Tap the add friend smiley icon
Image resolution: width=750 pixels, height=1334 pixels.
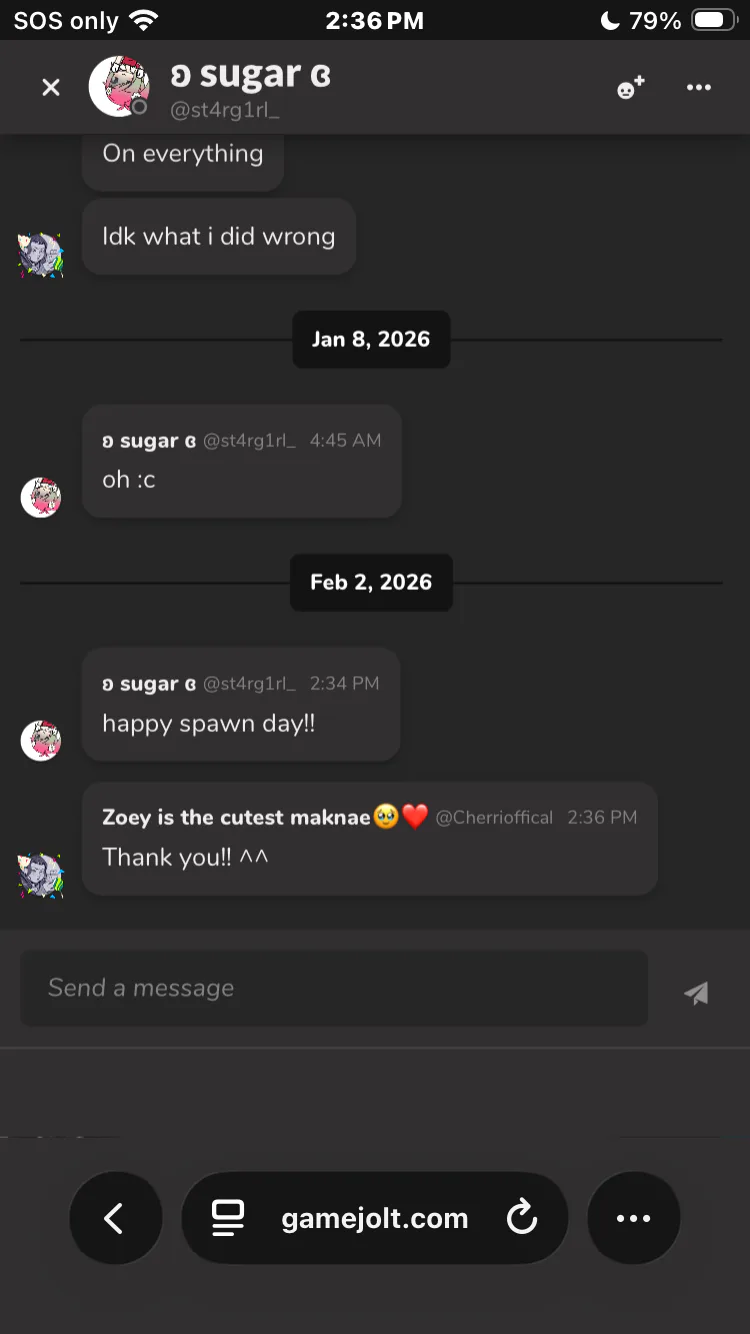click(630, 88)
